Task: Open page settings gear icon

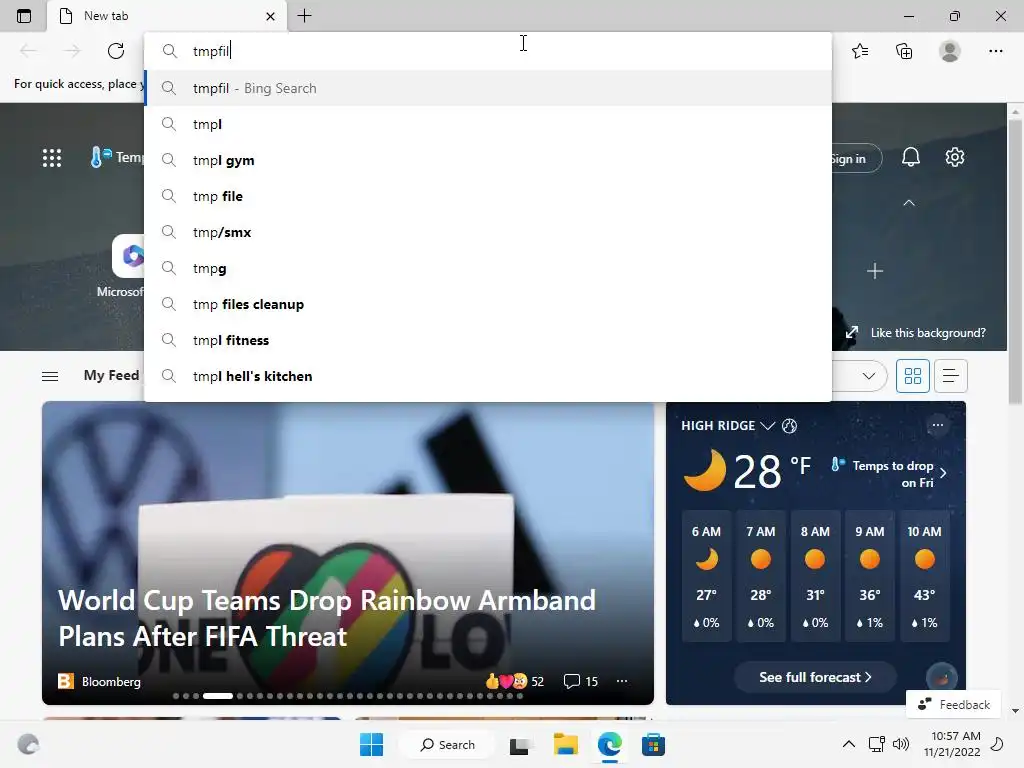Action: click(955, 157)
